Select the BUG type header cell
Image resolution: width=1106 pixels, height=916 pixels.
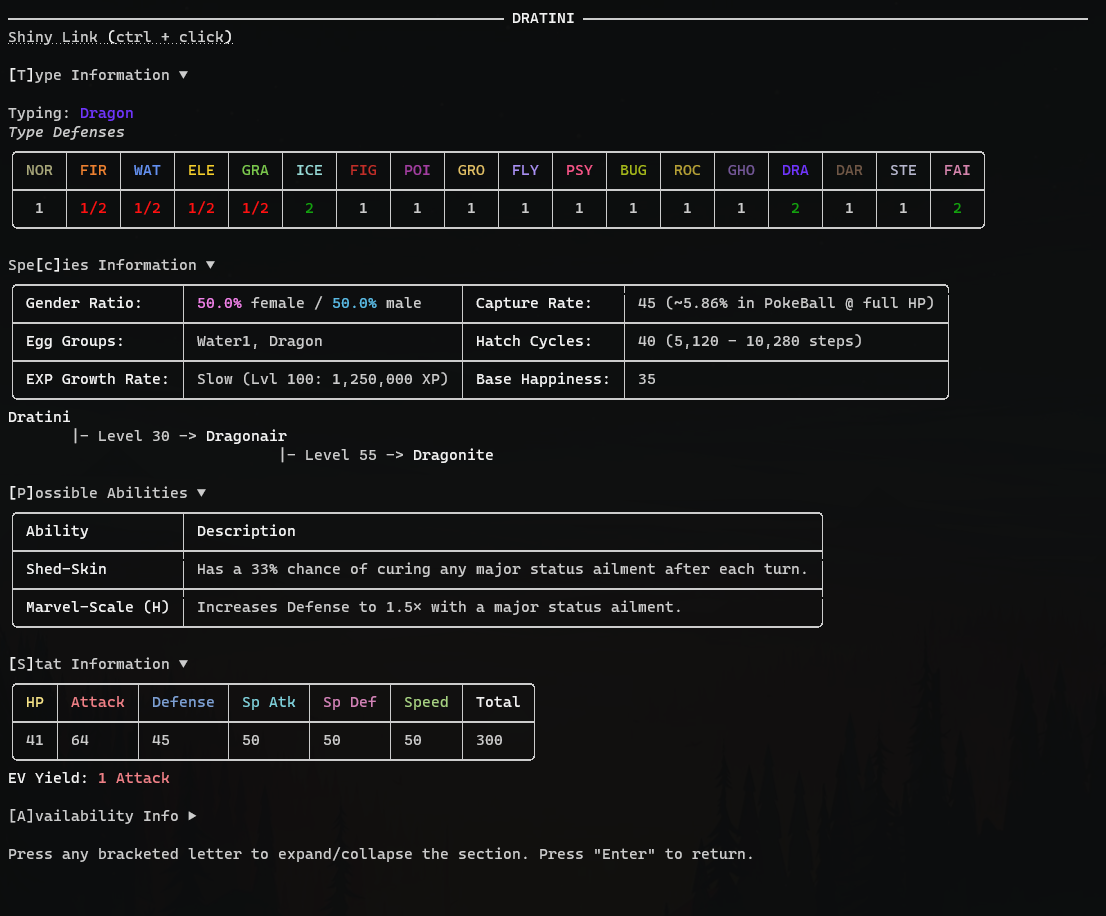[x=633, y=171]
